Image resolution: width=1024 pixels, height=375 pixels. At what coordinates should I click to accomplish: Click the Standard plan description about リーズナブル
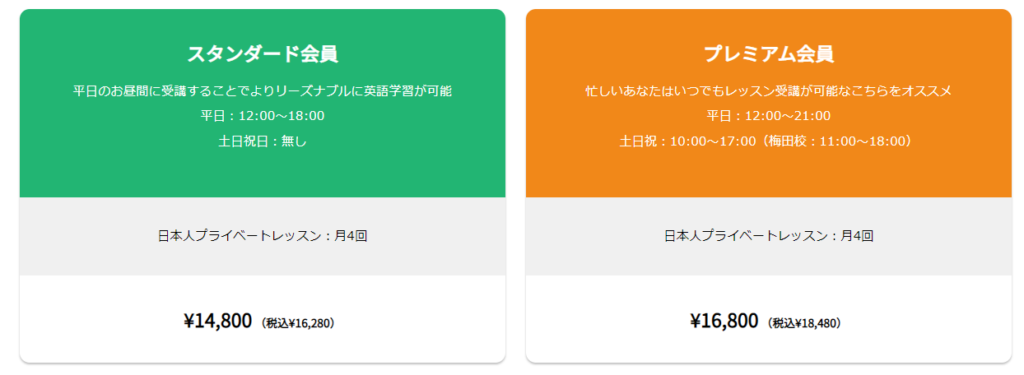(x=263, y=91)
